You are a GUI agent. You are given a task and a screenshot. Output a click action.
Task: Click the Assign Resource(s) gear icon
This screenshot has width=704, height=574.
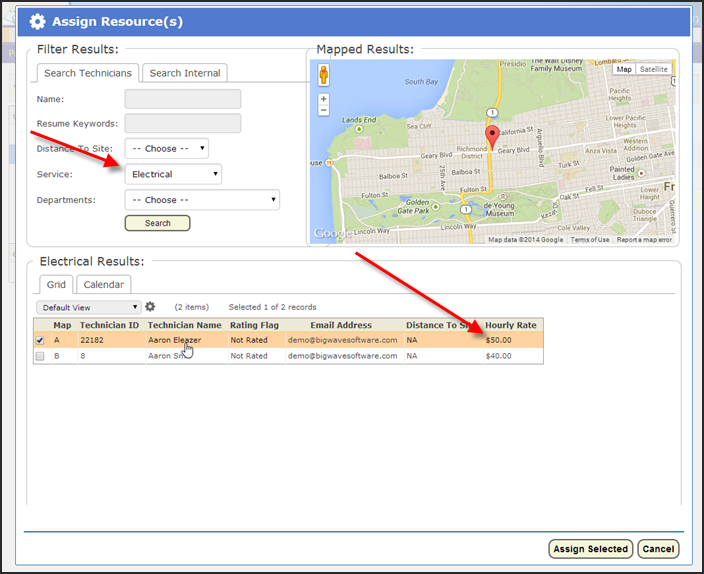tap(37, 22)
